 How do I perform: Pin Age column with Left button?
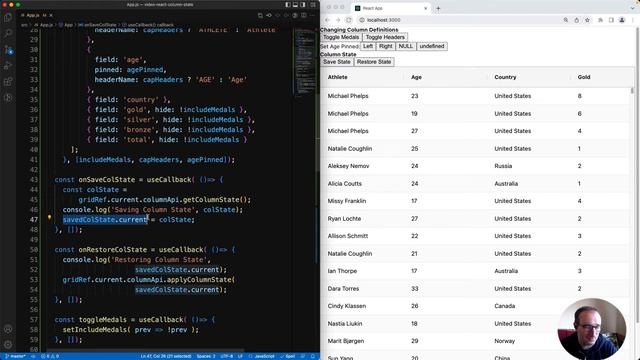tap(368, 46)
